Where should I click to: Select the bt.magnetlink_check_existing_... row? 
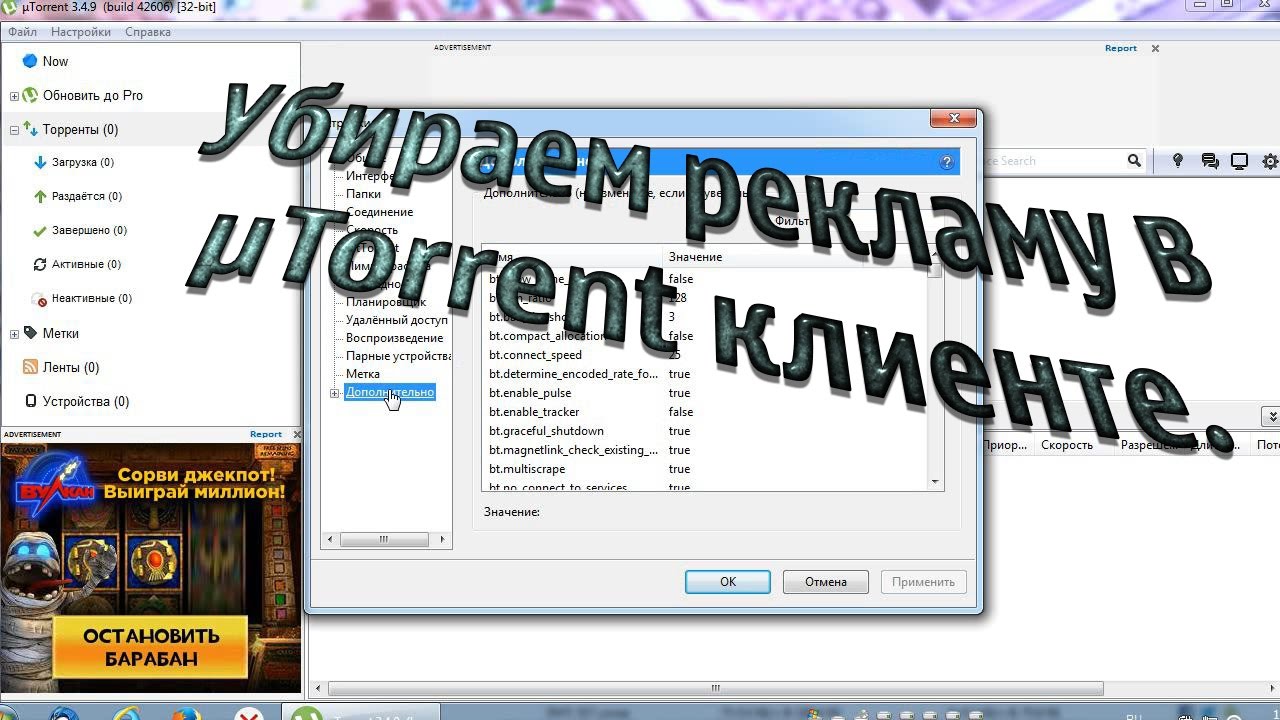704,450
